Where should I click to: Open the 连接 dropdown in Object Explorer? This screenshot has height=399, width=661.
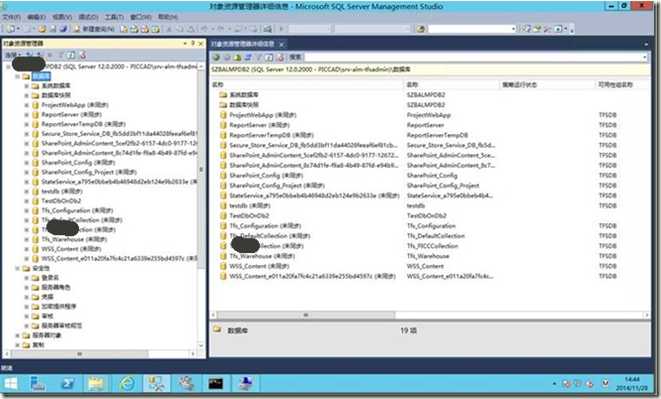(13, 55)
